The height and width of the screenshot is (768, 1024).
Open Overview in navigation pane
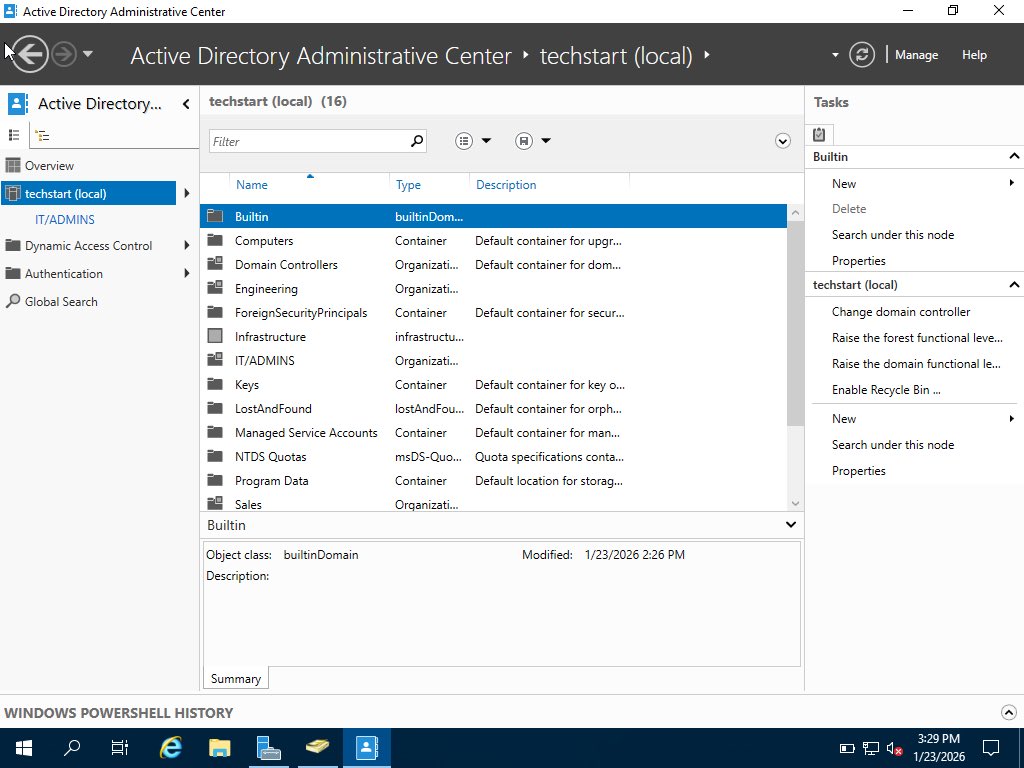[x=49, y=166]
